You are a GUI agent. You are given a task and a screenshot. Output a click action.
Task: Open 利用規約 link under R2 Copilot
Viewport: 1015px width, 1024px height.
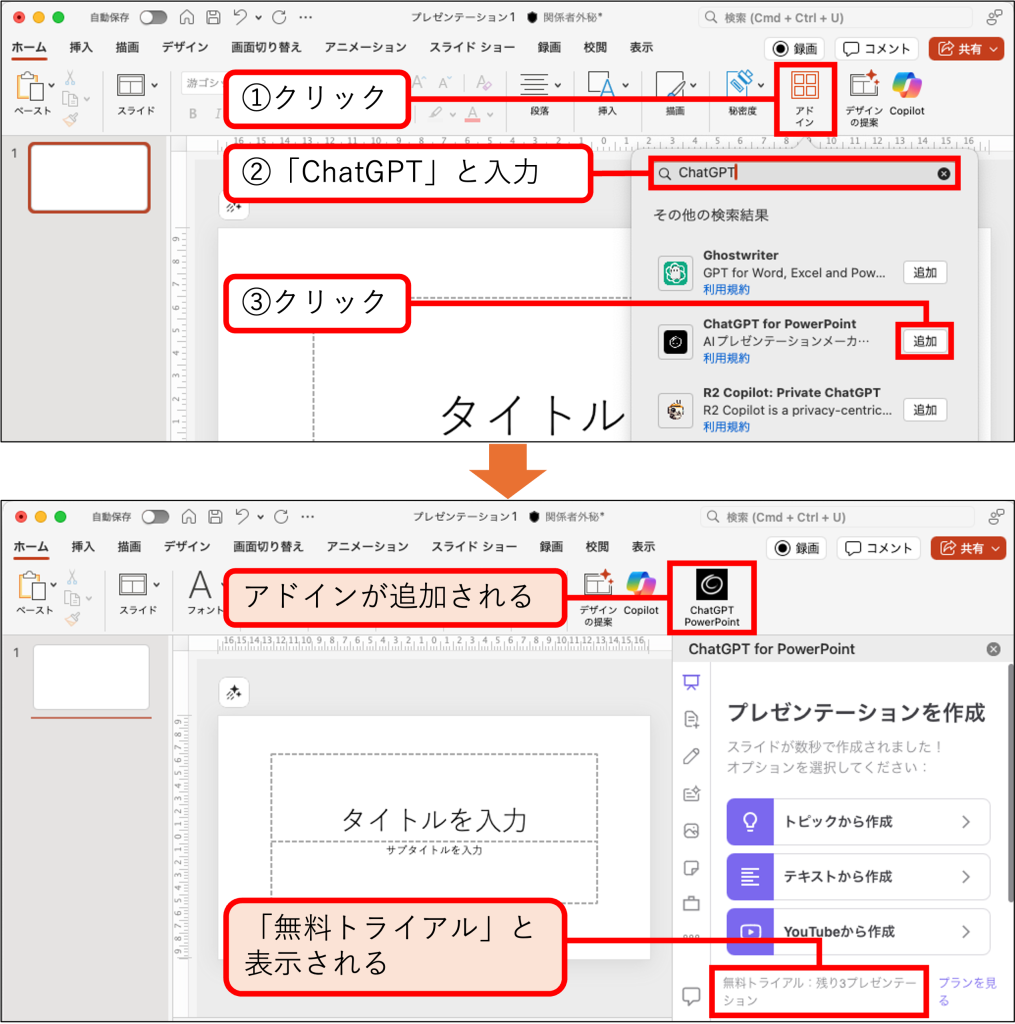click(726, 427)
